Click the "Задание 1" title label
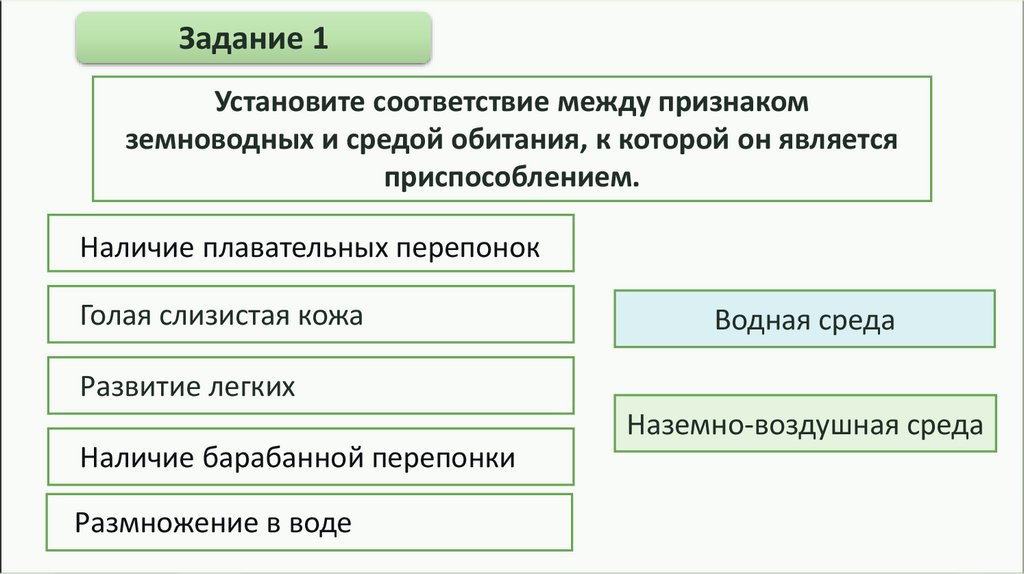 tap(254, 40)
